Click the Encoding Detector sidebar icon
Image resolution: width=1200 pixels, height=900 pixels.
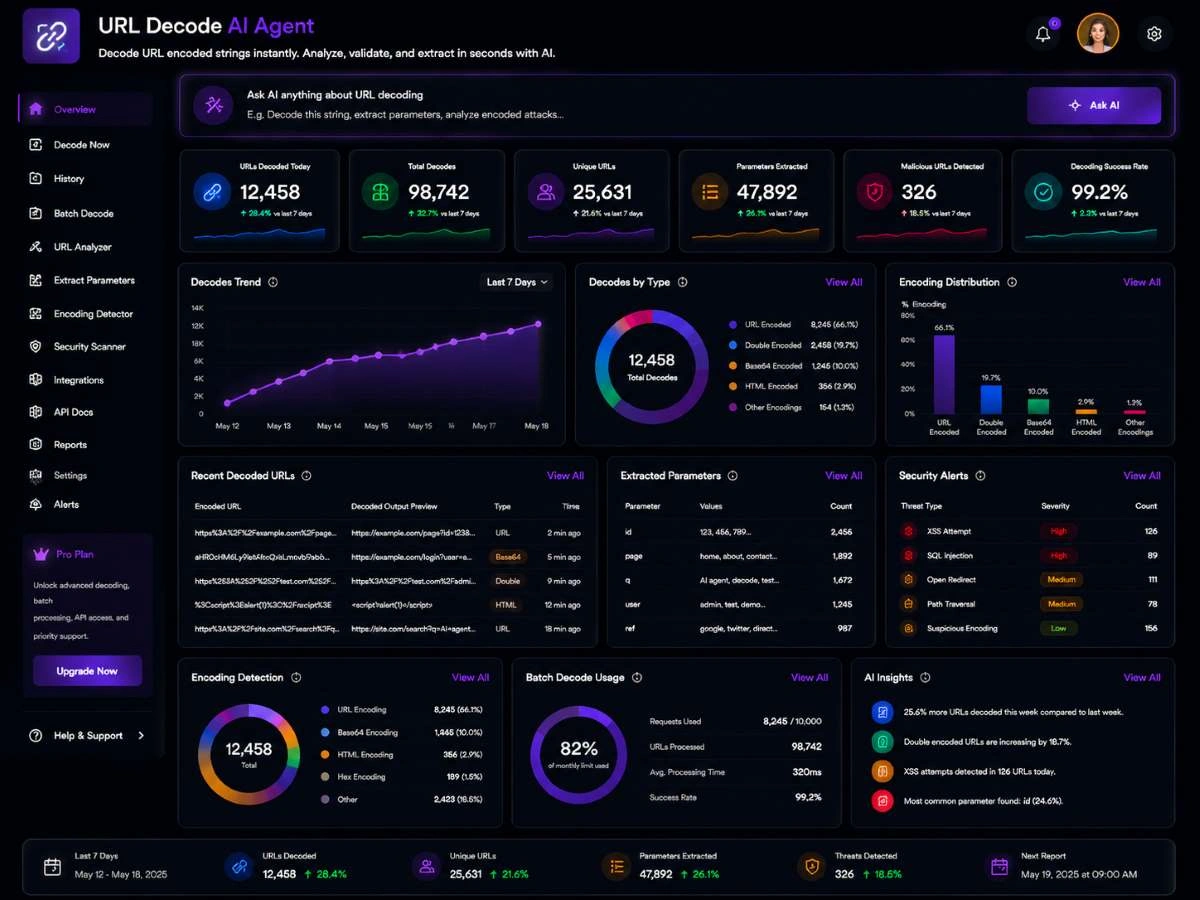[35, 313]
